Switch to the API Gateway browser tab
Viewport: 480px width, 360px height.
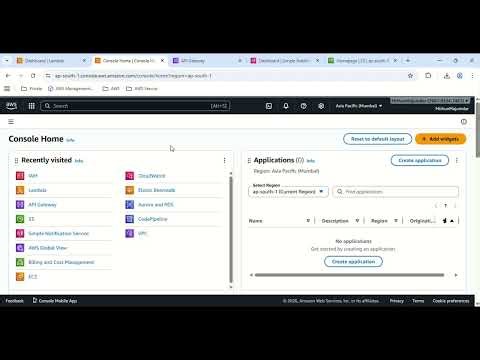pyautogui.click(x=207, y=61)
